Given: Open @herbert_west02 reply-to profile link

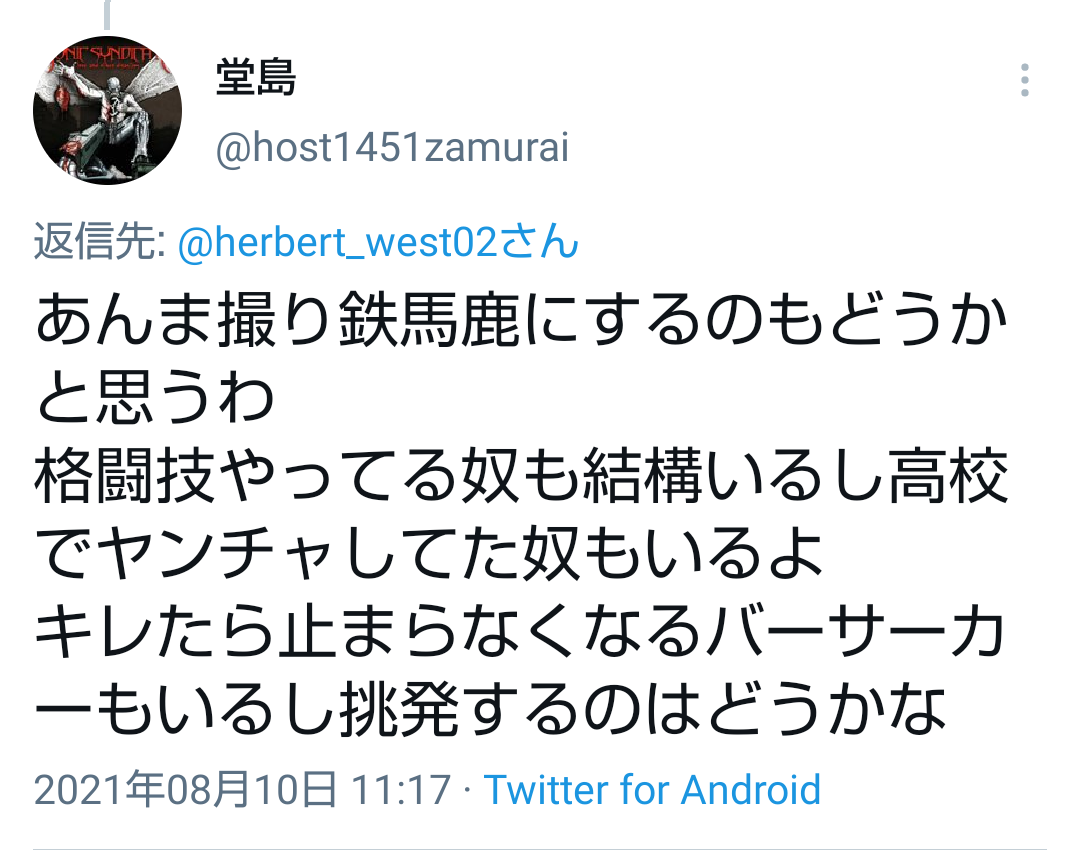Looking at the screenshot, I should click(338, 242).
